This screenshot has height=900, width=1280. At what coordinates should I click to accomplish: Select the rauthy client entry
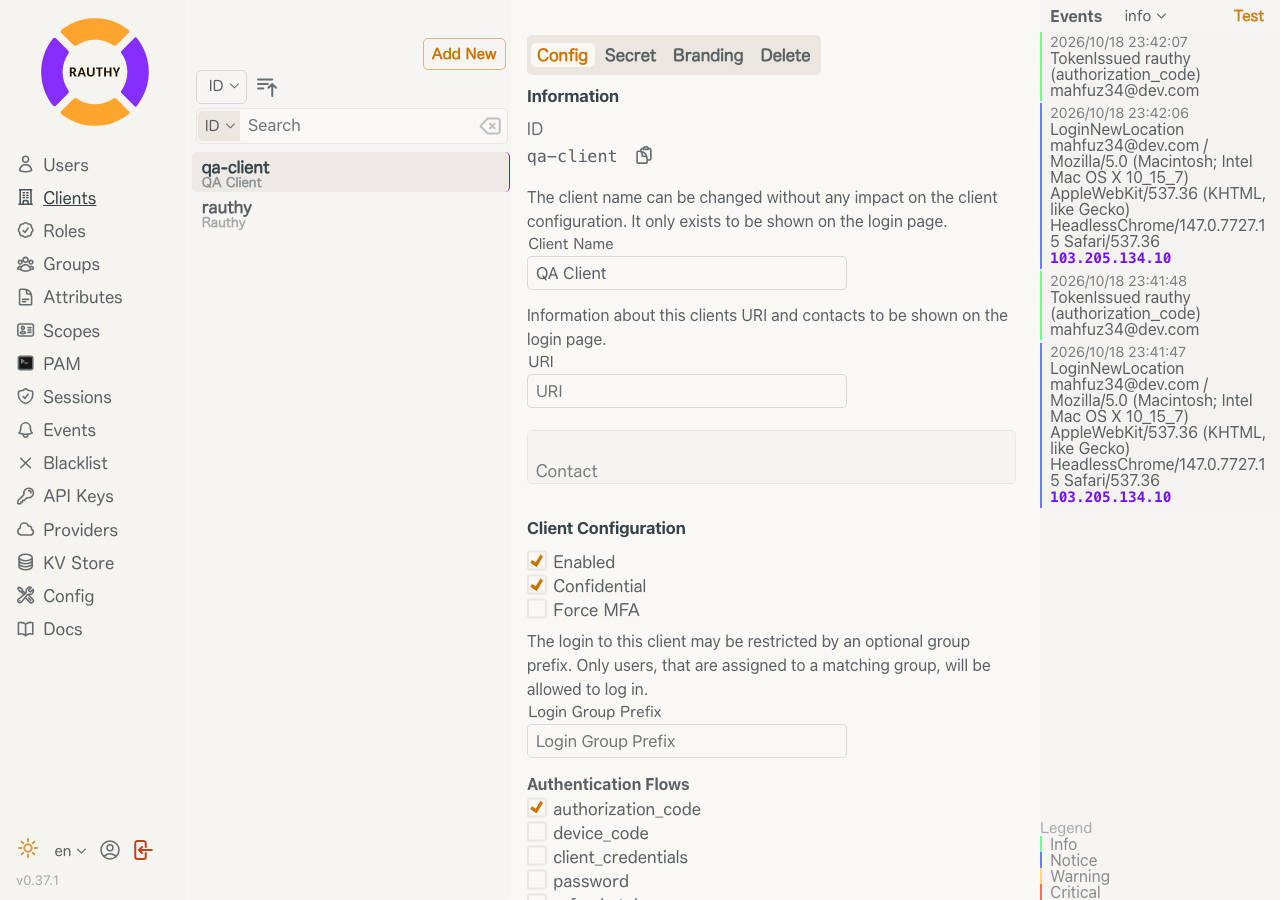click(351, 213)
